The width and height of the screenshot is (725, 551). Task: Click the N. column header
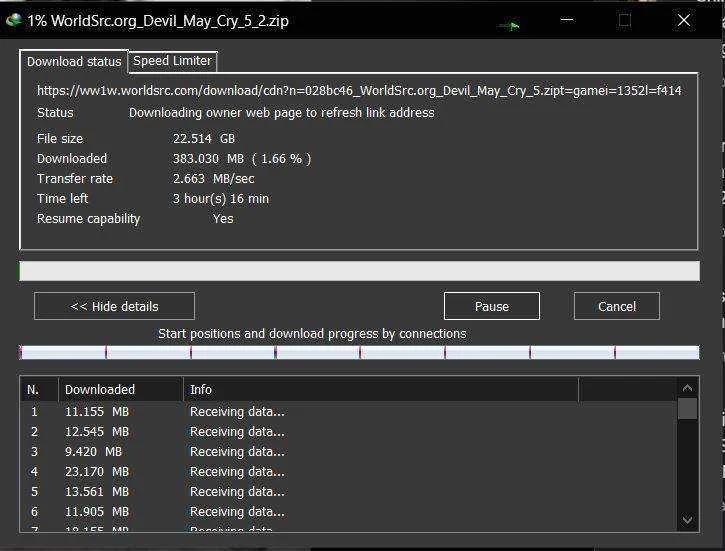coord(39,390)
